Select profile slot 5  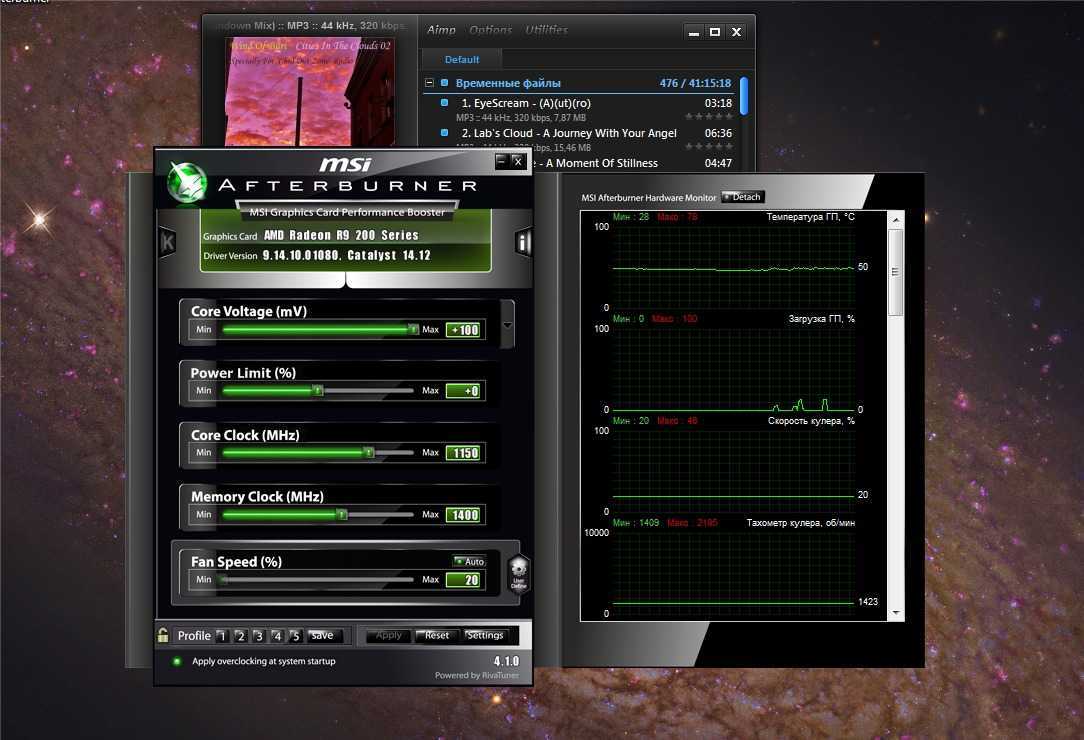click(295, 636)
